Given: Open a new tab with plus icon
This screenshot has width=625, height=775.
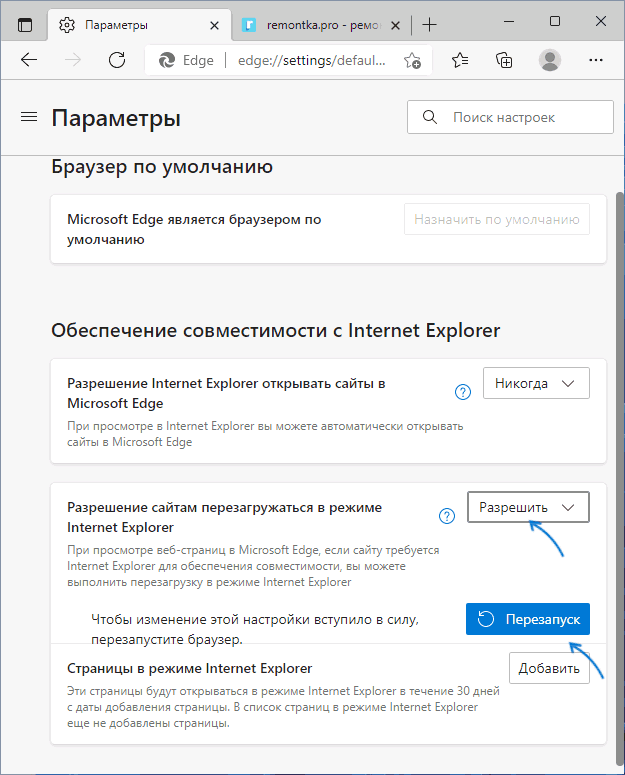Looking at the screenshot, I should click(x=430, y=25).
